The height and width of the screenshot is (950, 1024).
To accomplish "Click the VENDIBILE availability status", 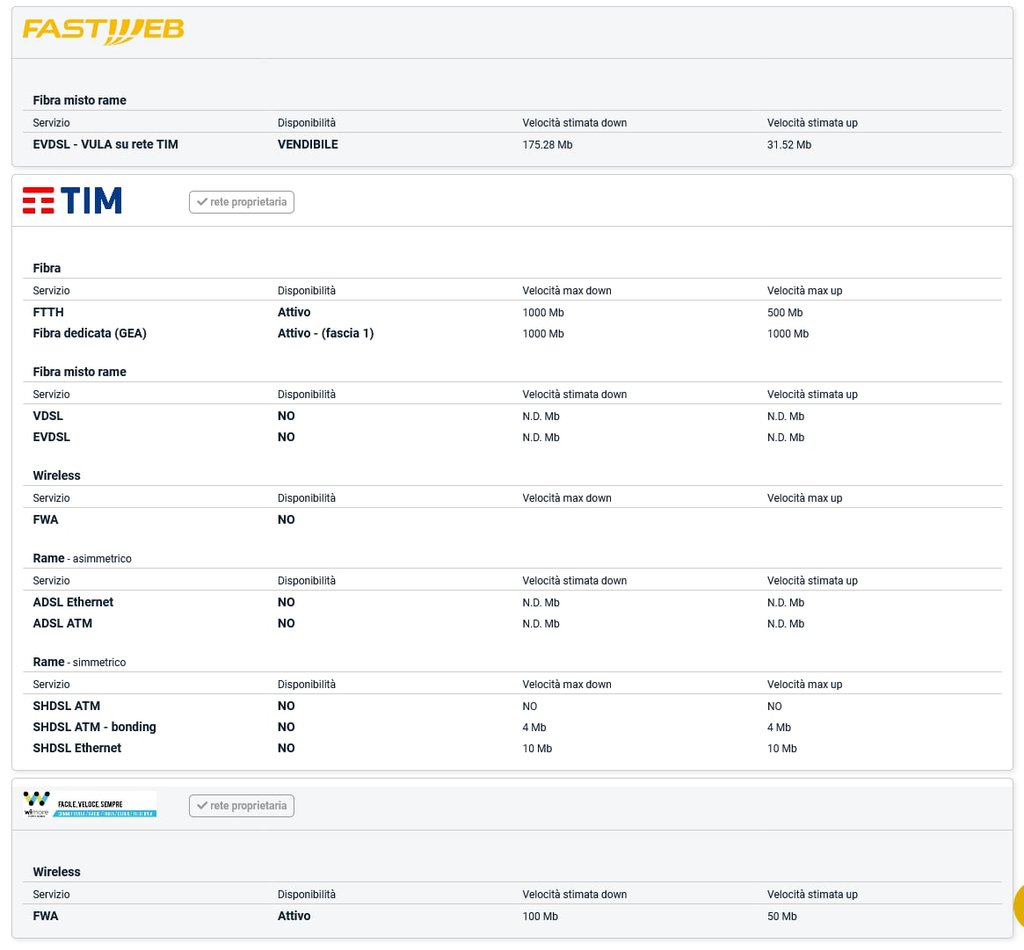I will (x=308, y=144).
